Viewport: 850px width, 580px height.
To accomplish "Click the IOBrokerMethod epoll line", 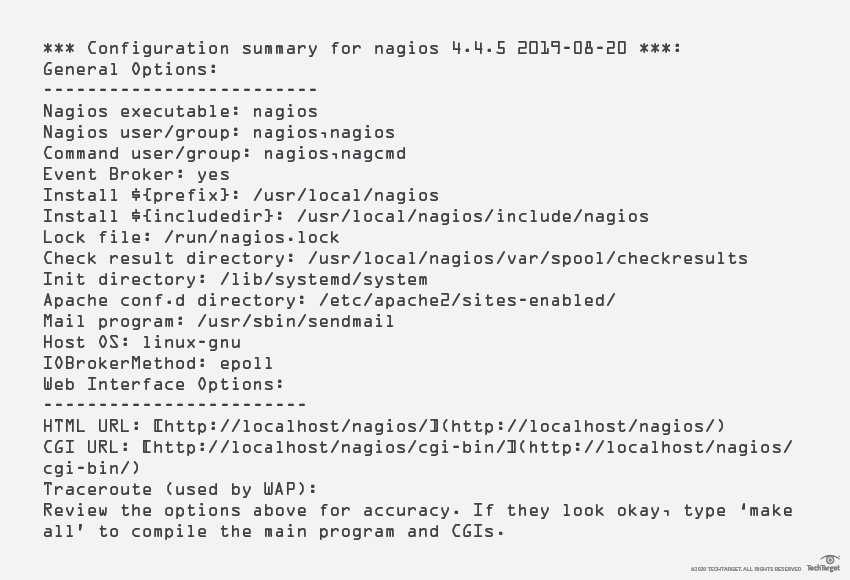I will (158, 364).
